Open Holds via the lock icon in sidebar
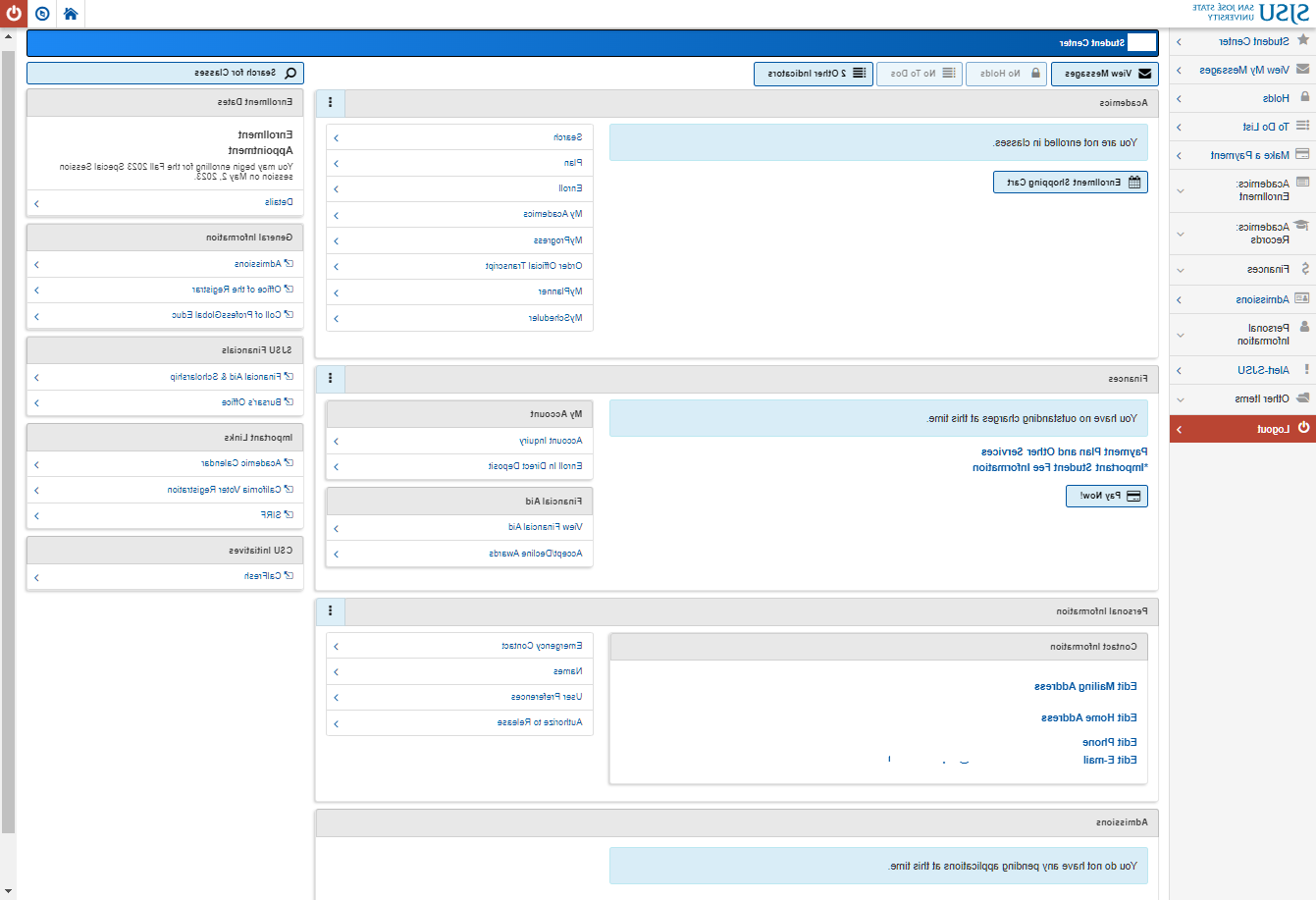The width and height of the screenshot is (1316, 900). point(1304,97)
